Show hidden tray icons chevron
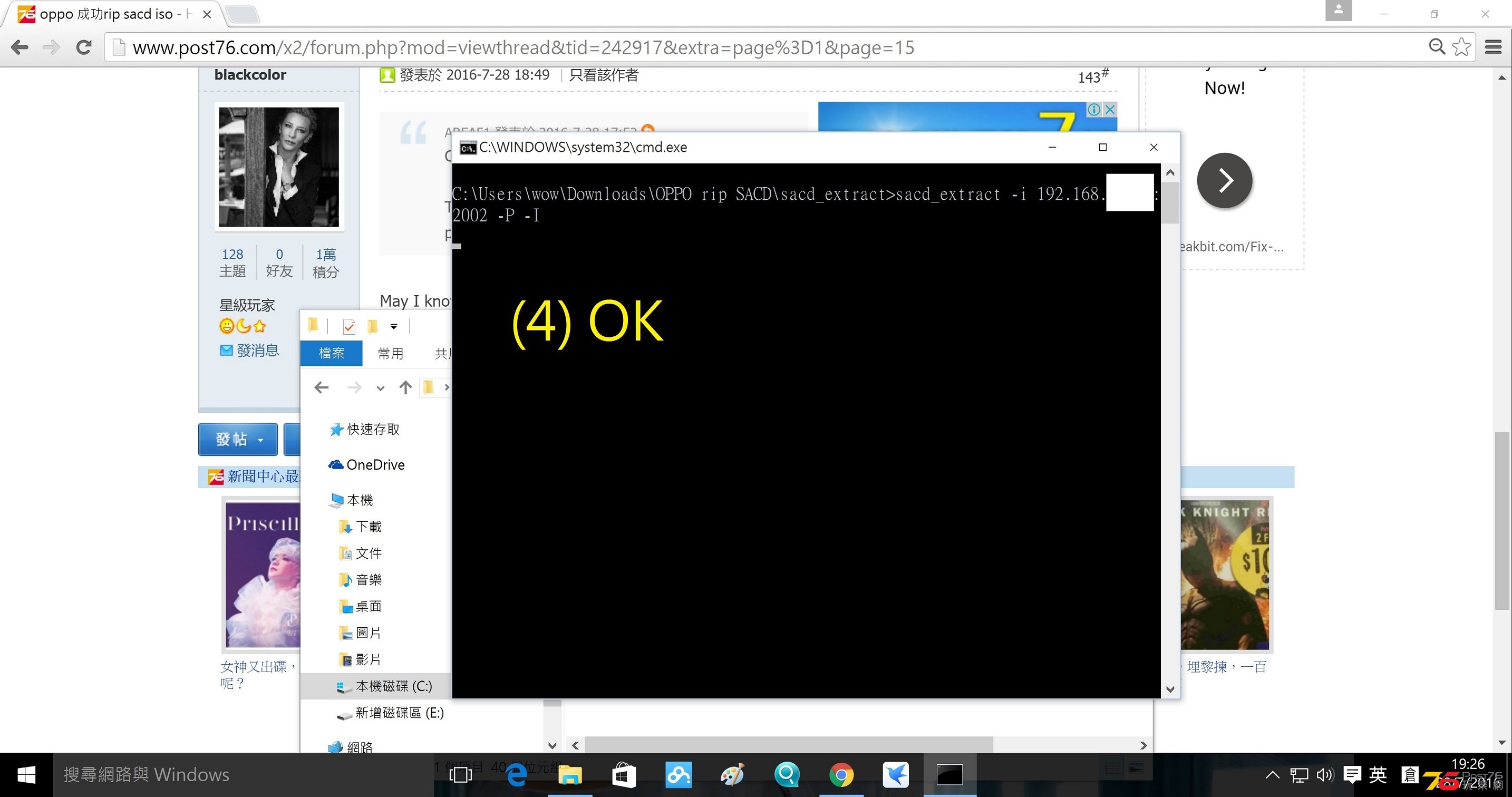The height and width of the screenshot is (797, 1512). click(x=1273, y=775)
